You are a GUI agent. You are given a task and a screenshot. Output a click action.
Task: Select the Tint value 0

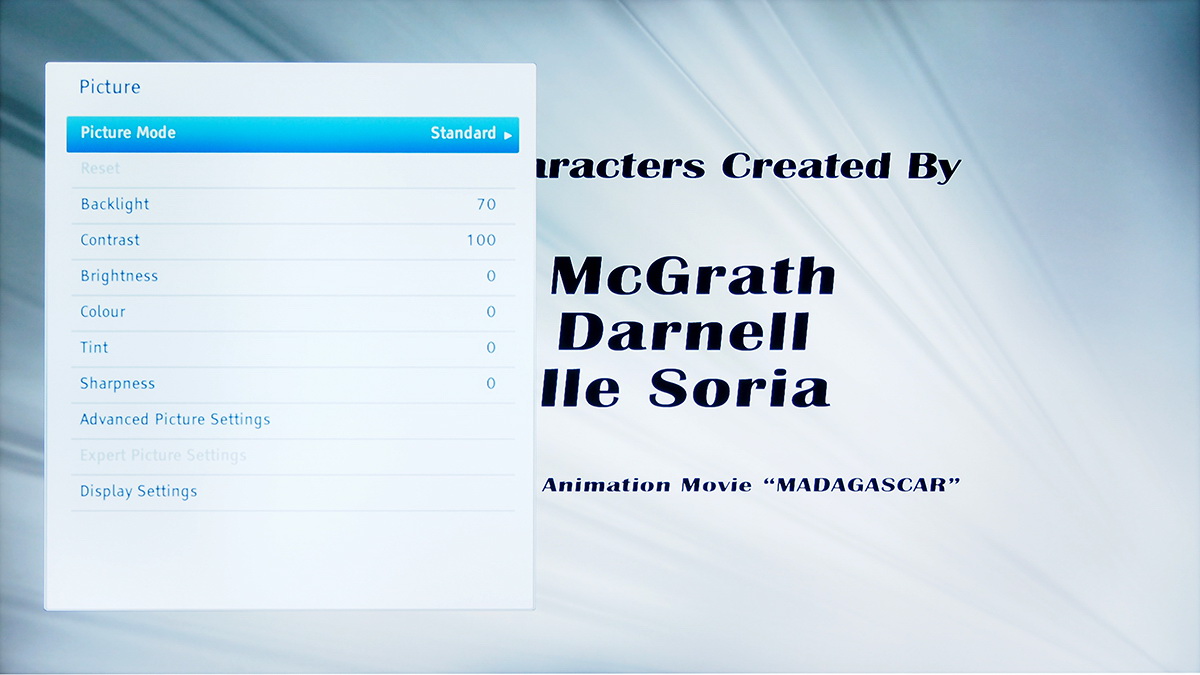[x=491, y=348]
